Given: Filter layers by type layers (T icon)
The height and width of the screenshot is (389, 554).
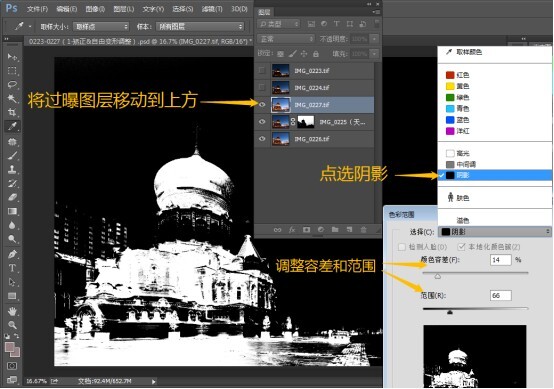Looking at the screenshot, I should click(337, 24).
